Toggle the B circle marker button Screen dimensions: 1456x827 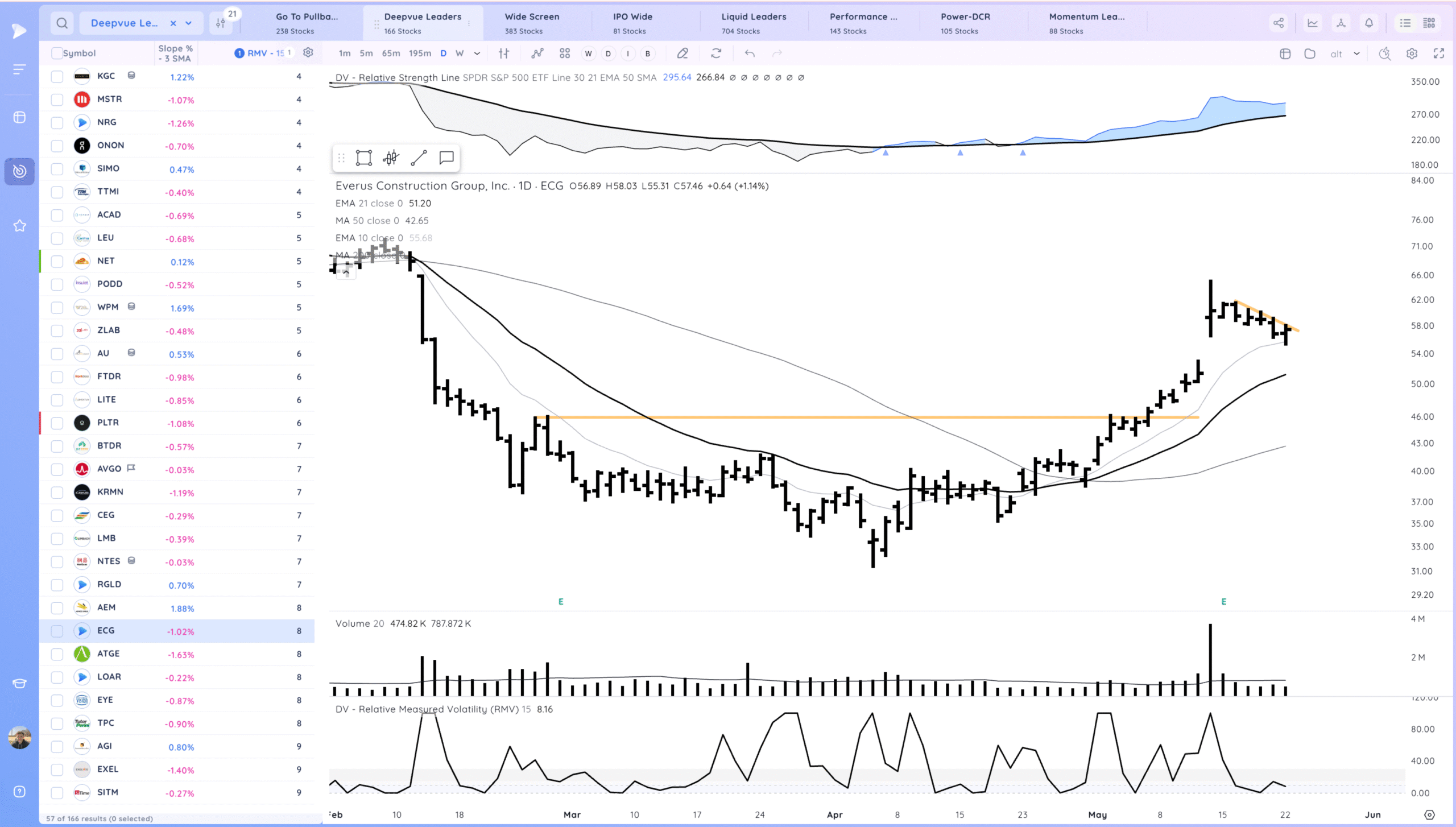click(x=647, y=54)
